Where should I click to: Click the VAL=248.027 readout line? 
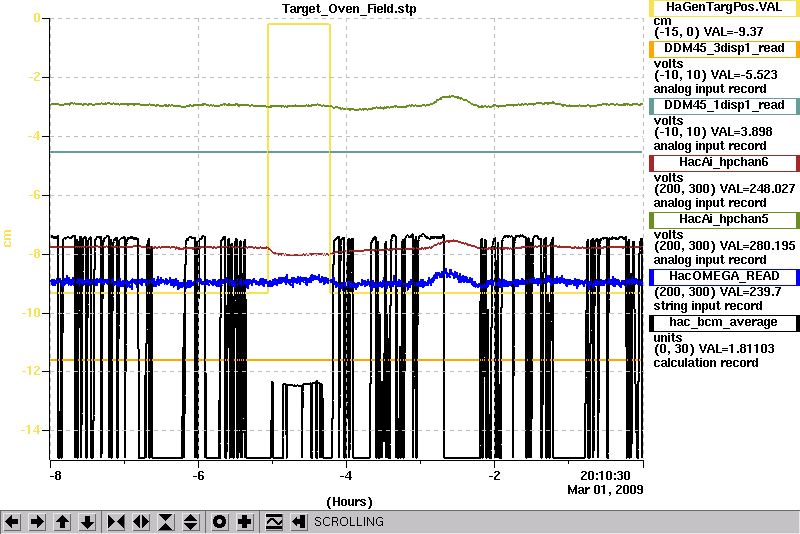(724, 189)
